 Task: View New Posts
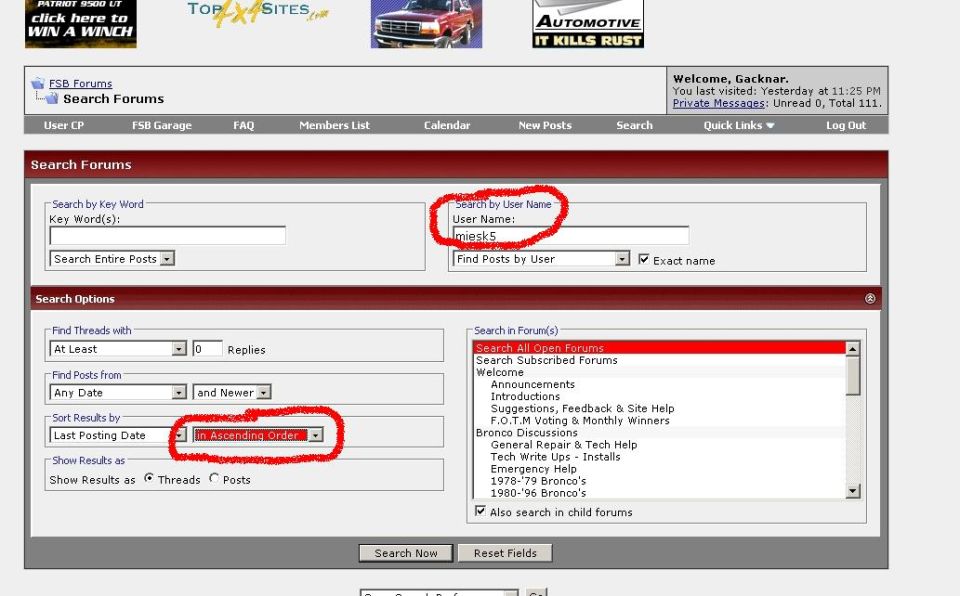545,125
